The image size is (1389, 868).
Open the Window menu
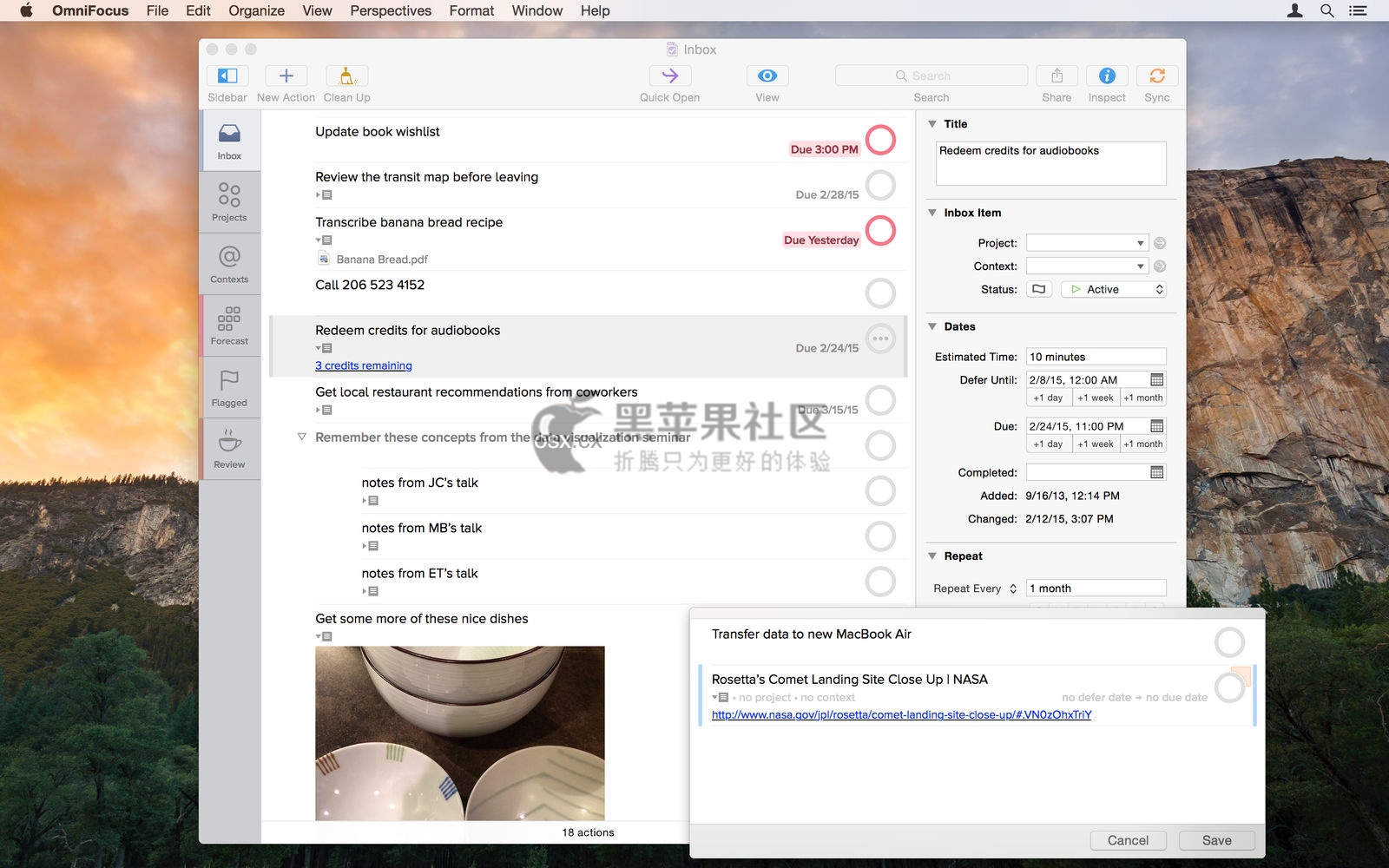coord(537,10)
